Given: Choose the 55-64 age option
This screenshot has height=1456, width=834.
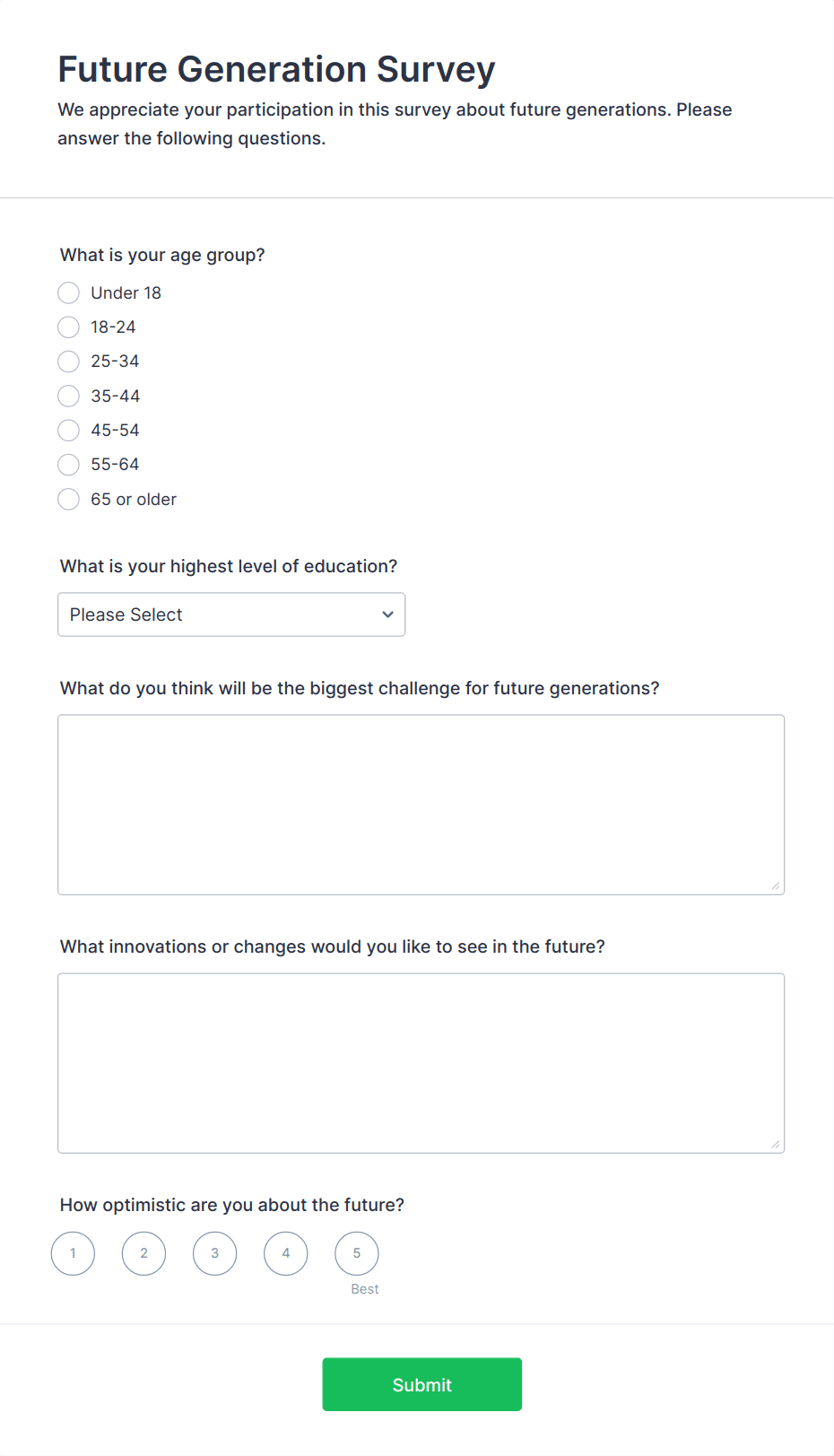Looking at the screenshot, I should [x=69, y=465].
